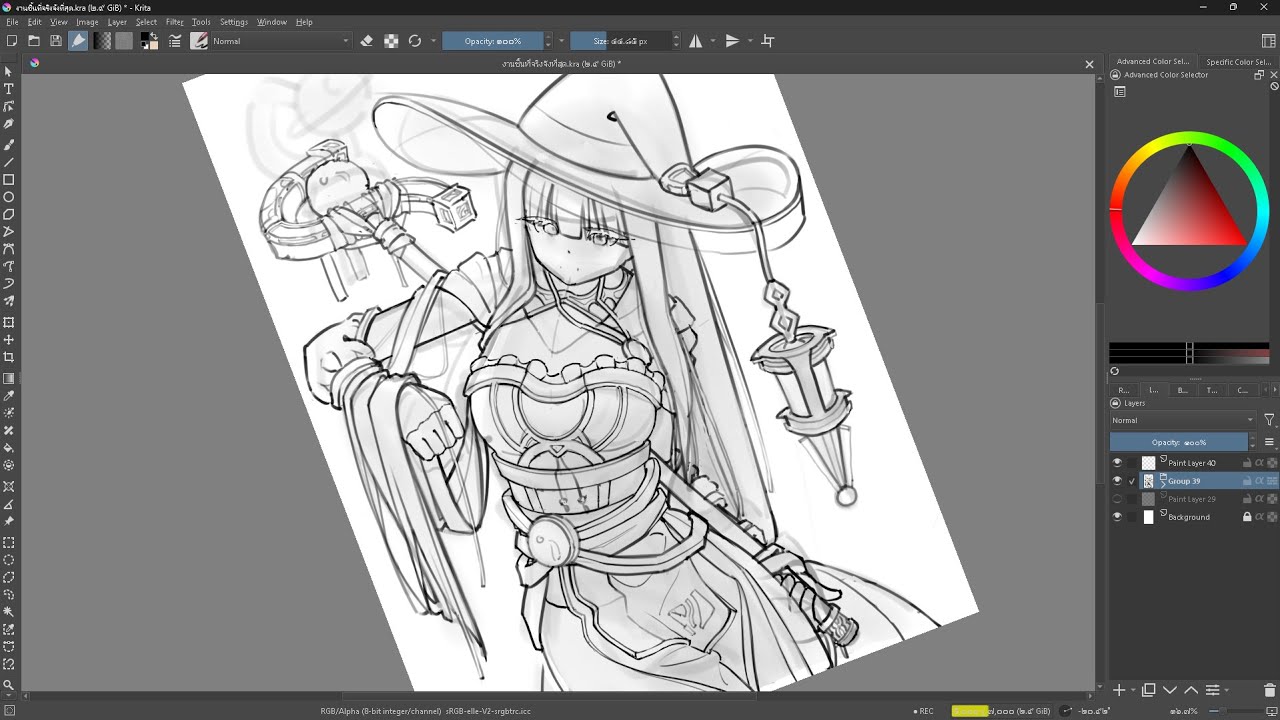Open Layers panel blending mode dropdown

(x=1183, y=420)
